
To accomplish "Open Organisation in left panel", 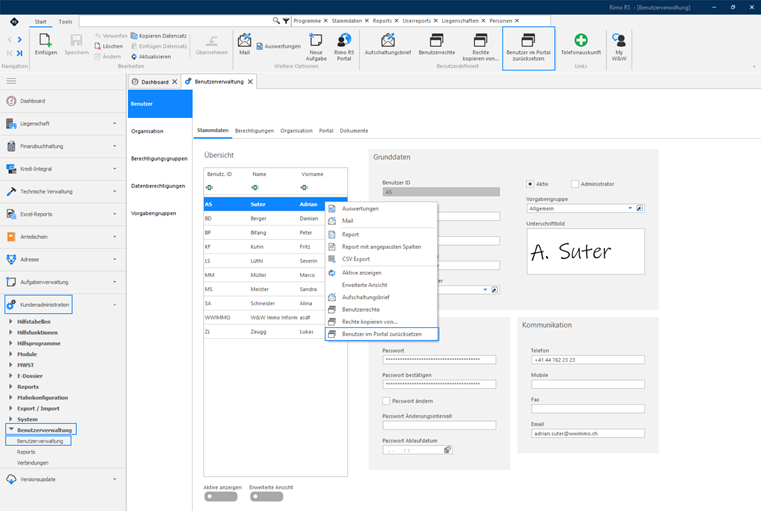I will point(147,131).
